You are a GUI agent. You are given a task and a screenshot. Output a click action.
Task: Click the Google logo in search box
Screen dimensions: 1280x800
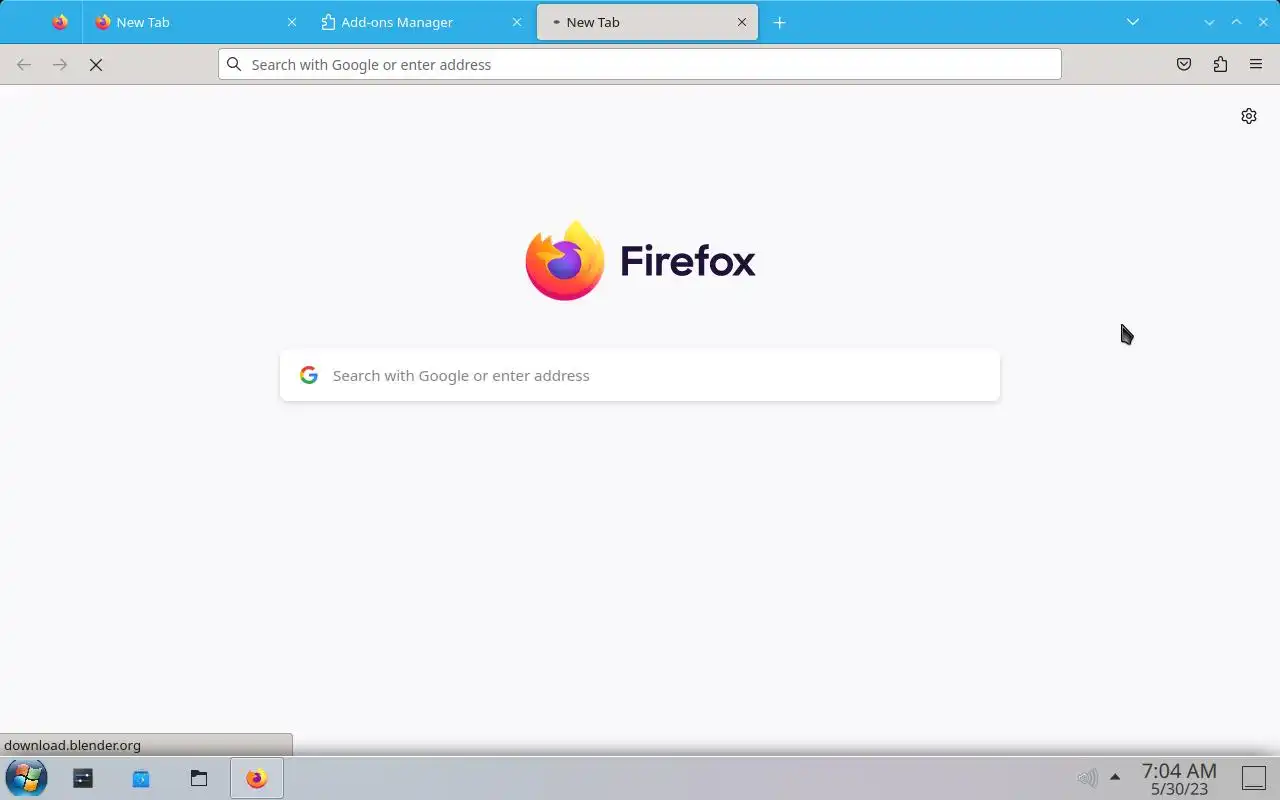(309, 375)
